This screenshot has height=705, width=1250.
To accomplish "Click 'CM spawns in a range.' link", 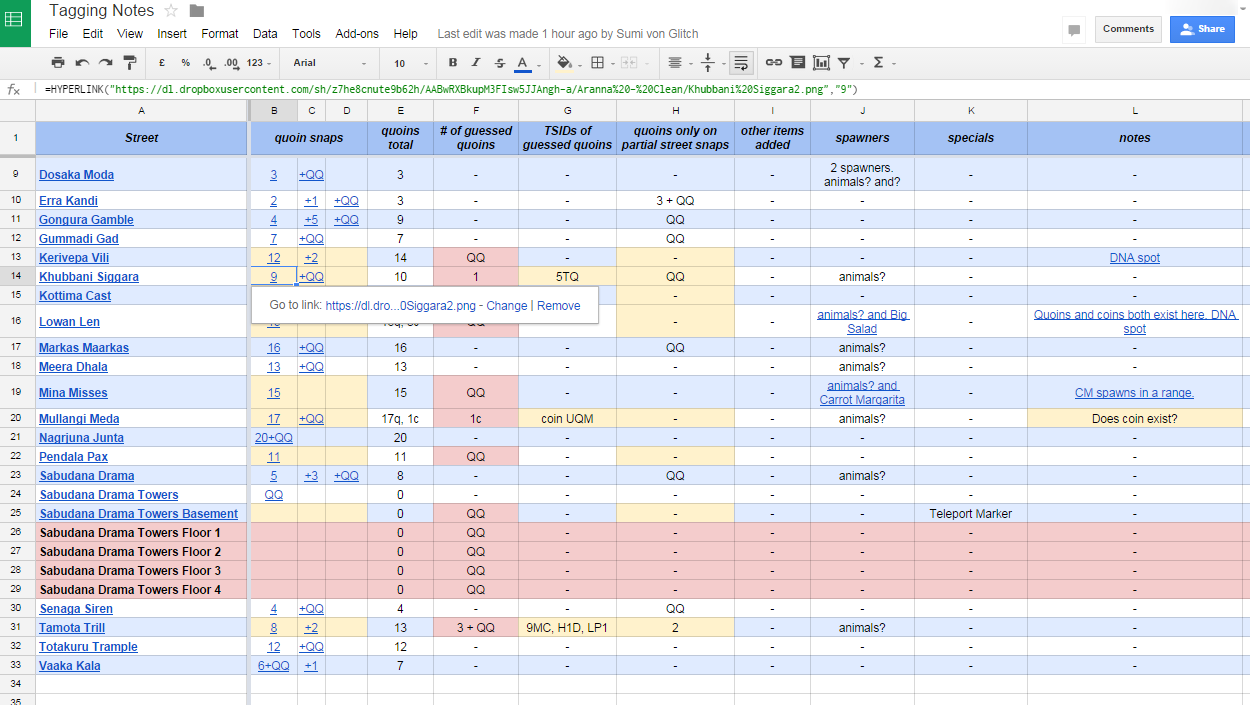I will coord(1134,393).
